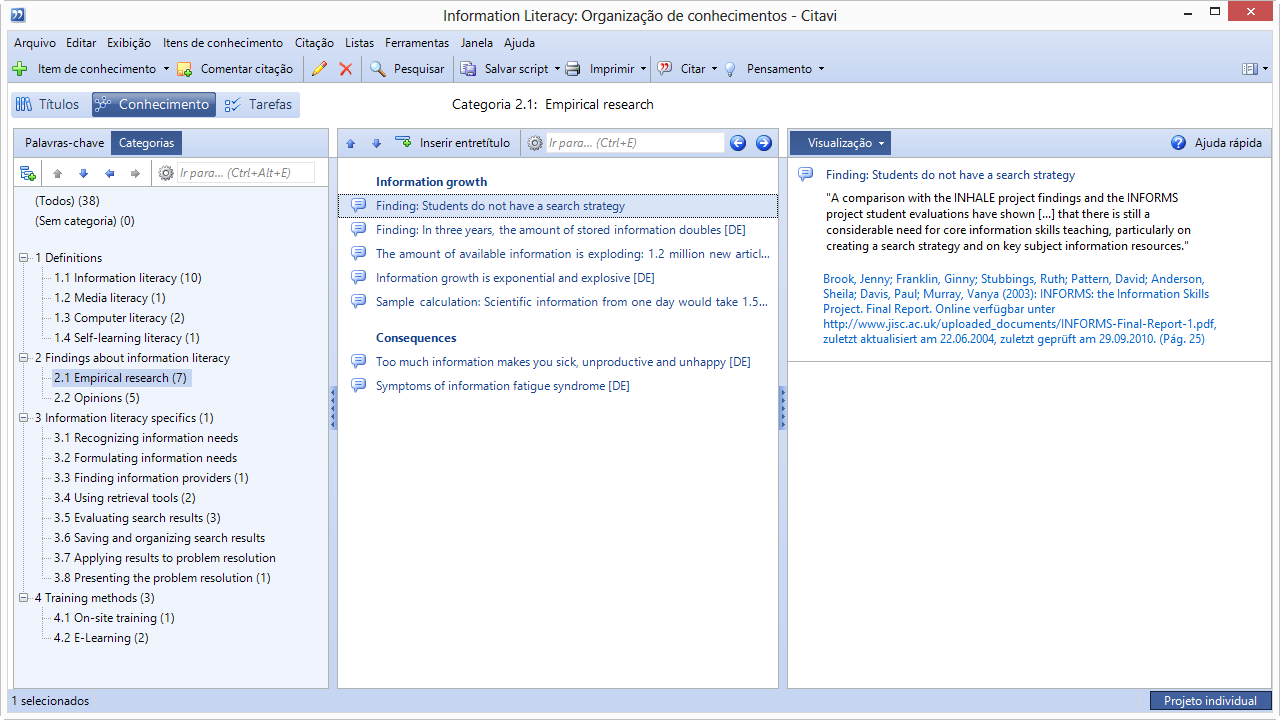Click the blue forward navigation arrow
Image resolution: width=1280 pixels, height=720 pixels.
[x=764, y=143]
